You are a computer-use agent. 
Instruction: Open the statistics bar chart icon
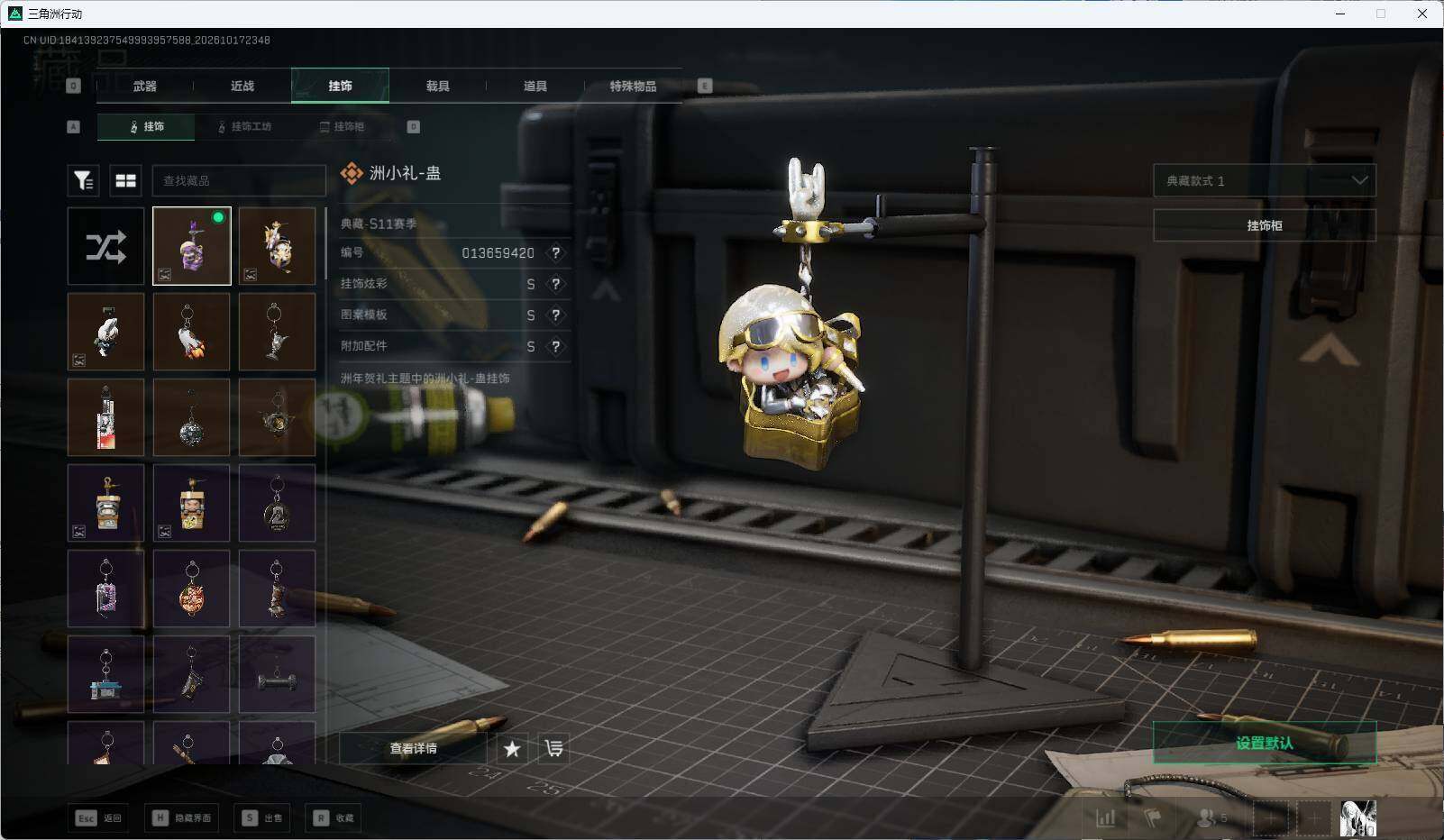coord(1106,818)
